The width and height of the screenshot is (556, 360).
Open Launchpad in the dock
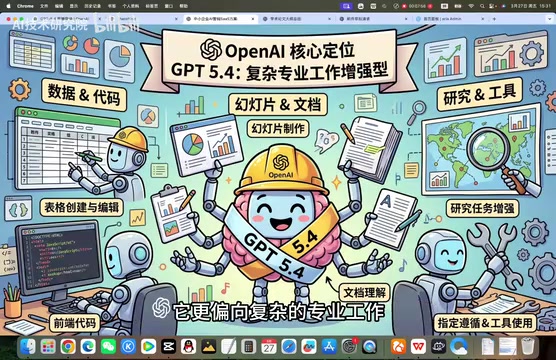tap(48, 346)
